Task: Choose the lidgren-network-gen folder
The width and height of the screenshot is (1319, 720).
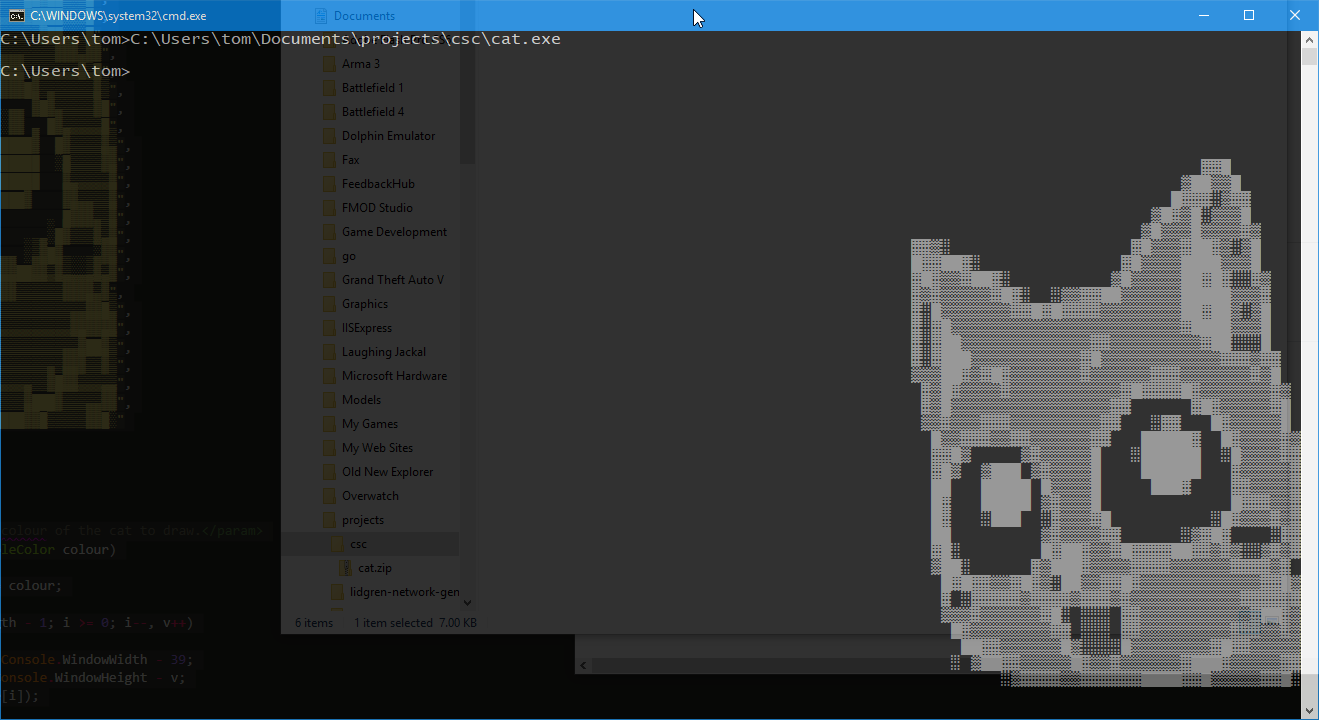Action: tap(404, 592)
